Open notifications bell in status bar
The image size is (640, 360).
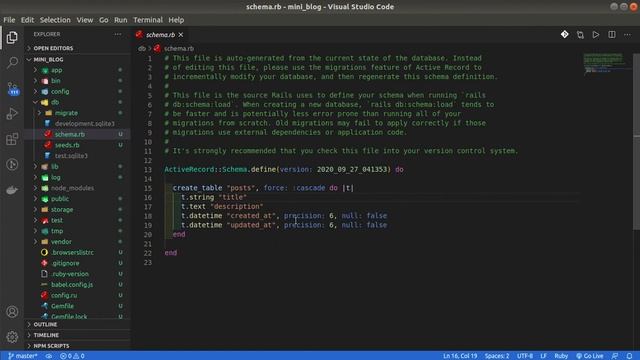click(629, 356)
